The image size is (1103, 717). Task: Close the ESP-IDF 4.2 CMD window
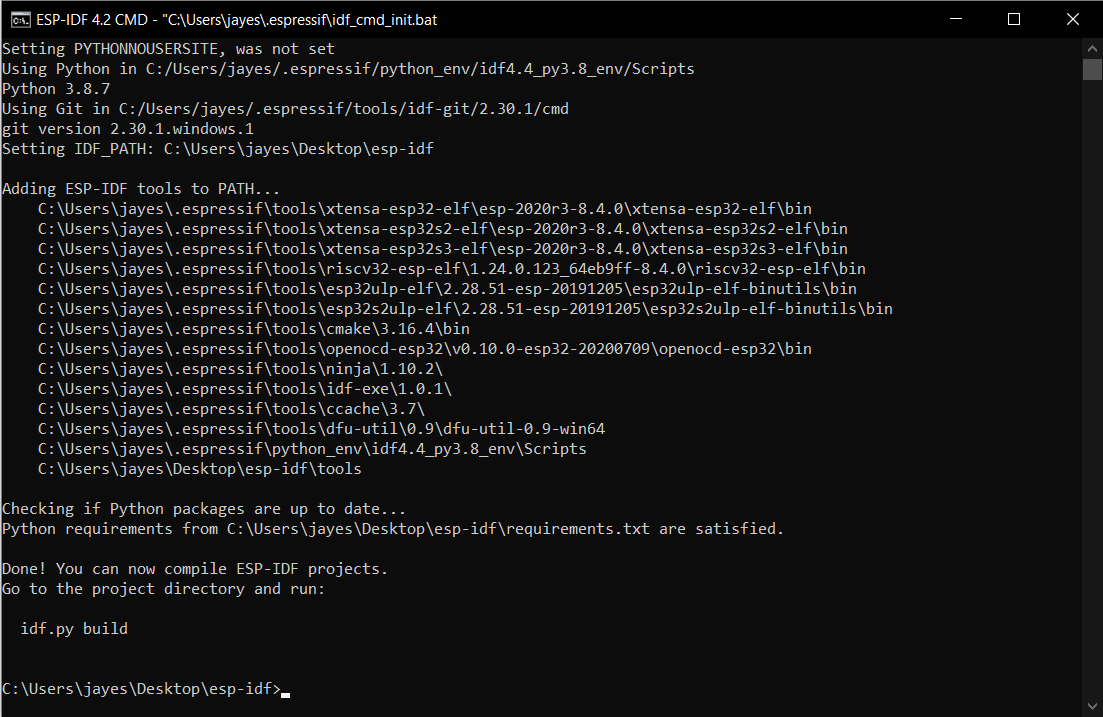1073,19
